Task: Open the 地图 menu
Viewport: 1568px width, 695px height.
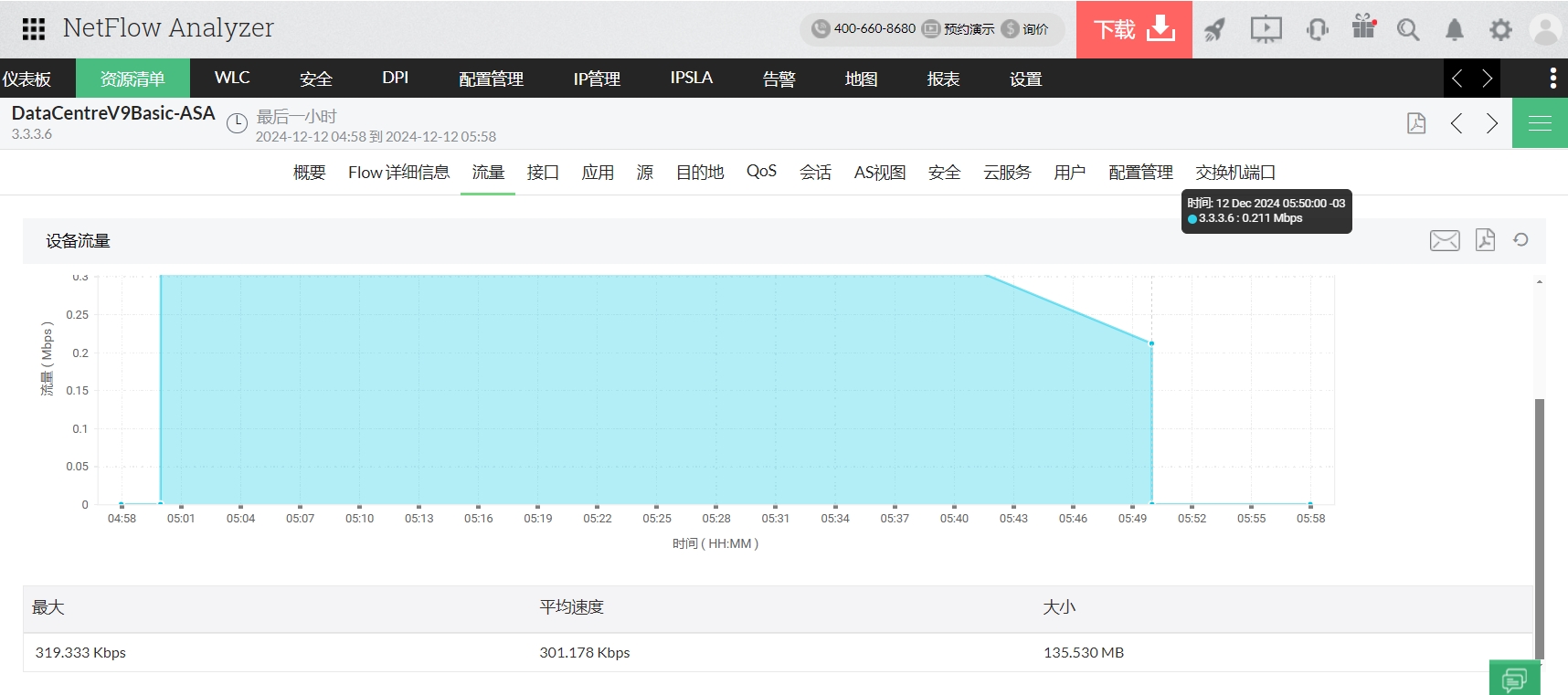Action: pyautogui.click(x=862, y=79)
